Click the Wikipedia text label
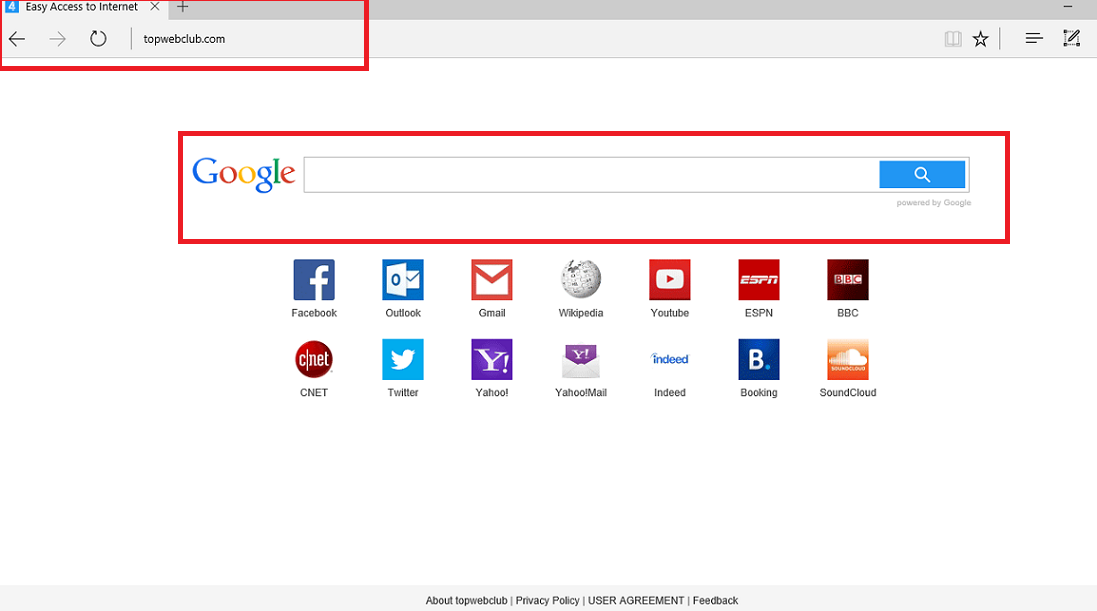The height and width of the screenshot is (611, 1097). click(581, 313)
